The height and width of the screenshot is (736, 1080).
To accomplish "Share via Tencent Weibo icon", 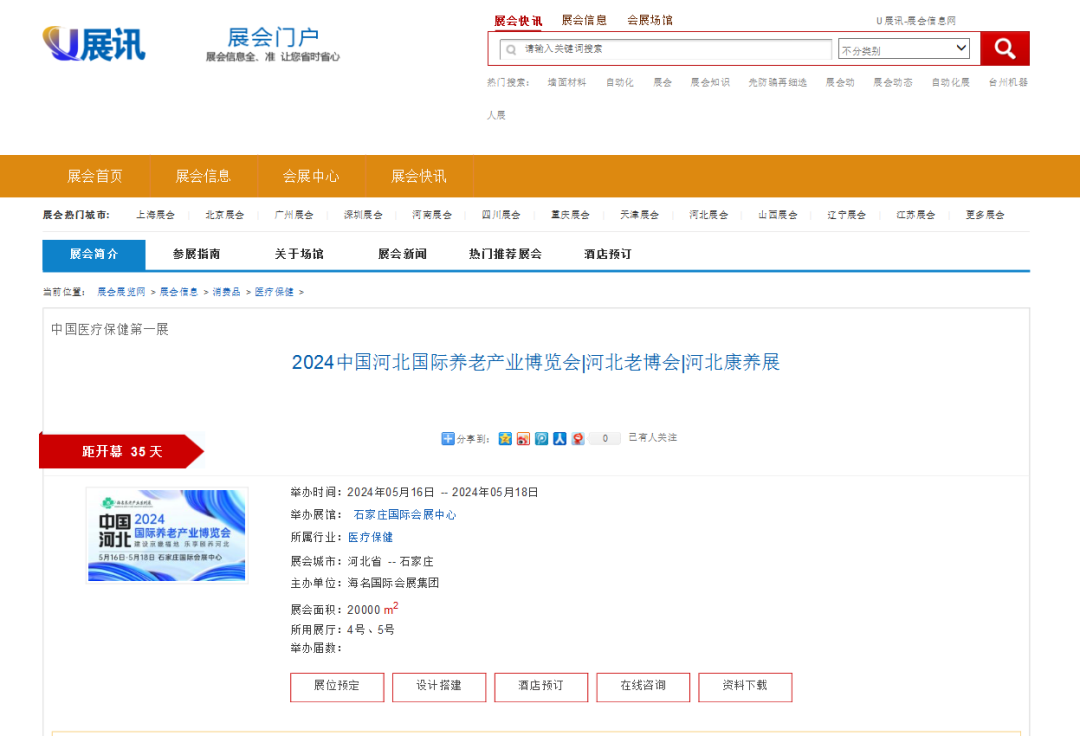I will (541, 438).
